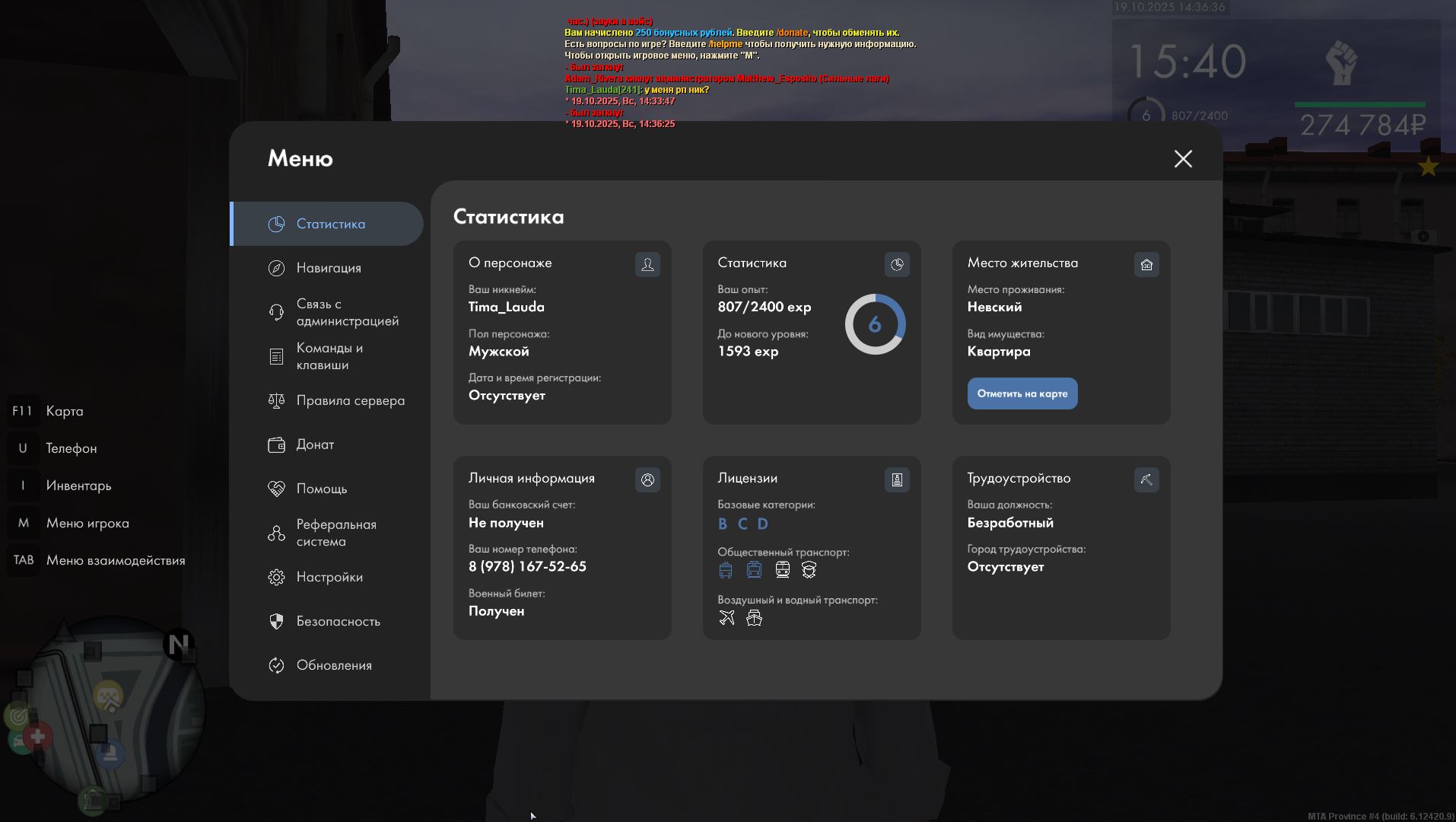Click Отсутствует under Город трудоустройства

1006,567
